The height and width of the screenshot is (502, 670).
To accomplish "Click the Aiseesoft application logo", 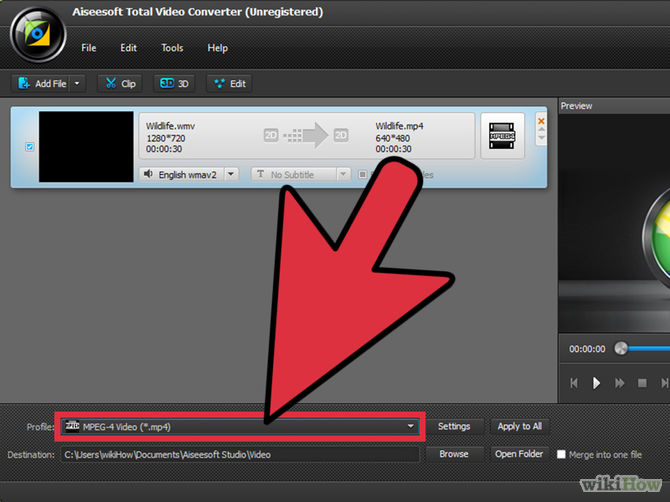I will pyautogui.click(x=38, y=35).
